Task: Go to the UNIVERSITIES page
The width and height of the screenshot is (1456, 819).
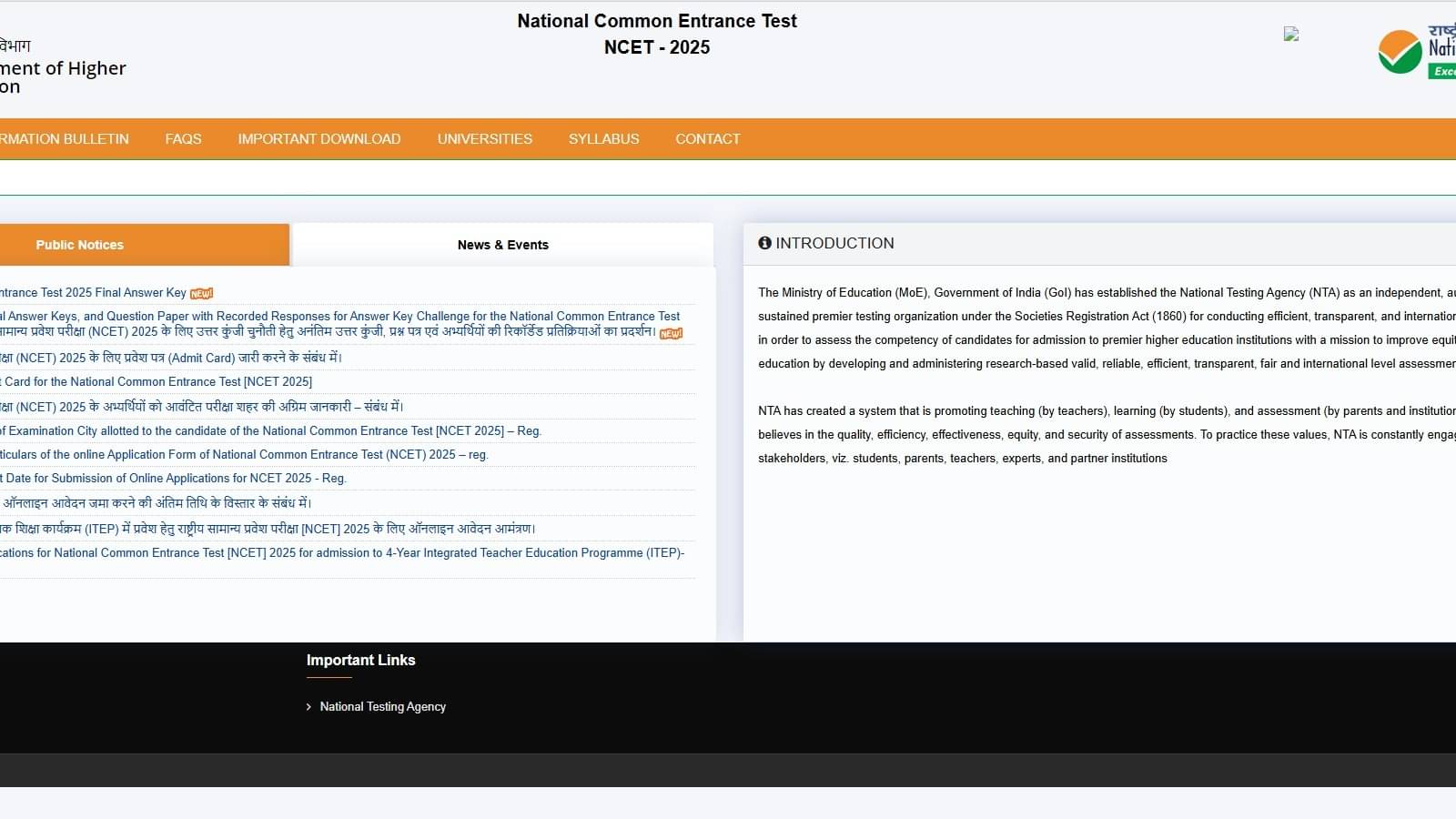Action: [485, 139]
